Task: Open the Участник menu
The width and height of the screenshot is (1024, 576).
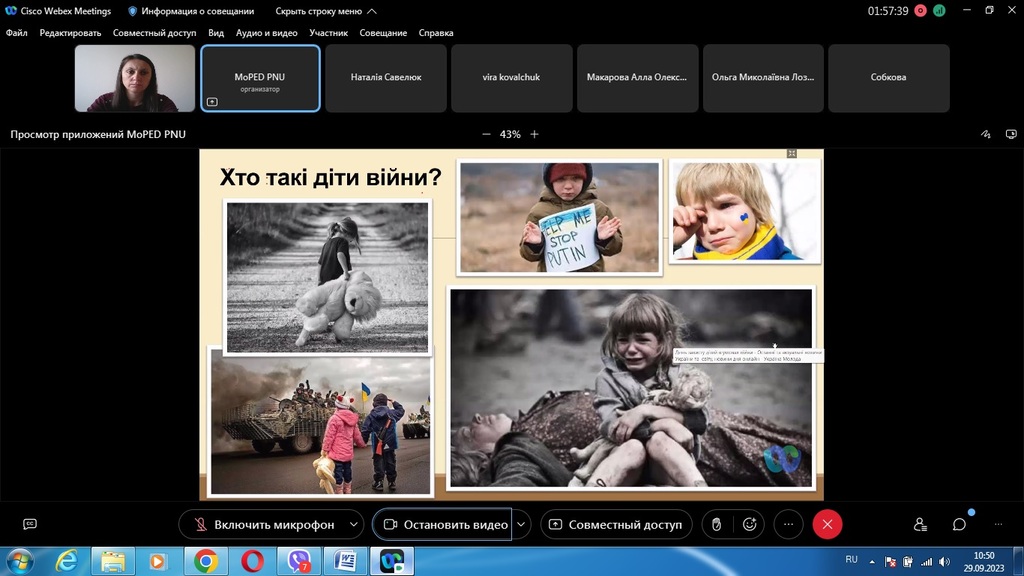Action: [328, 33]
